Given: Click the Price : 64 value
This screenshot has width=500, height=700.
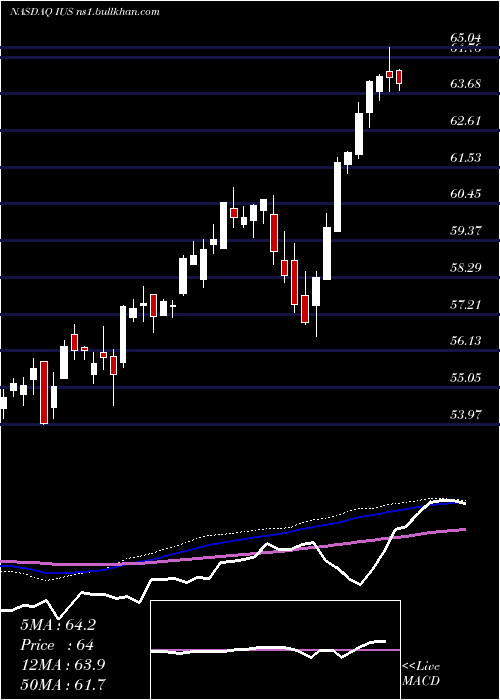Looking at the screenshot, I should coord(57,645).
